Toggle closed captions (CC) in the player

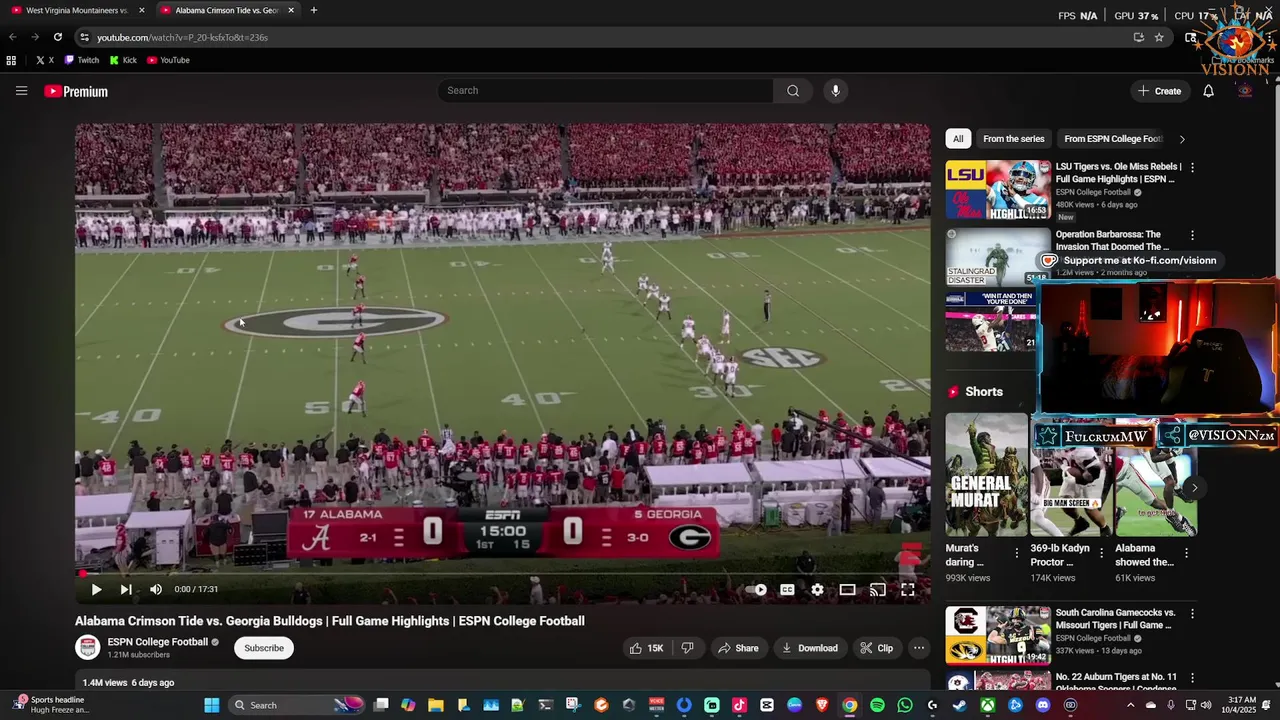(787, 590)
